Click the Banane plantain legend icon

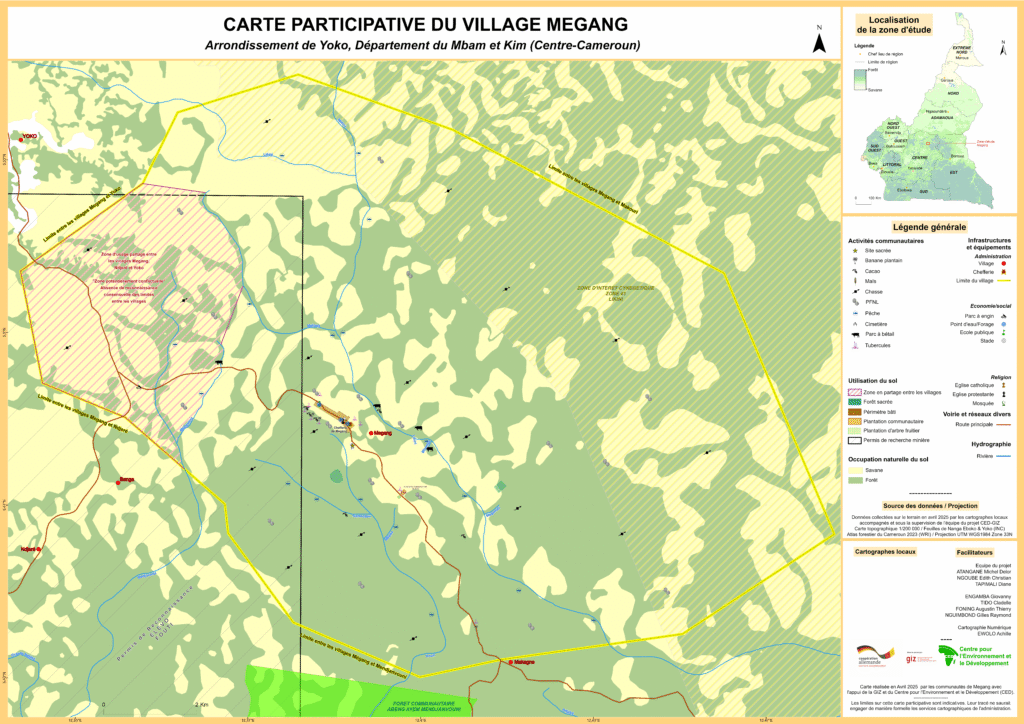pyautogui.click(x=855, y=260)
